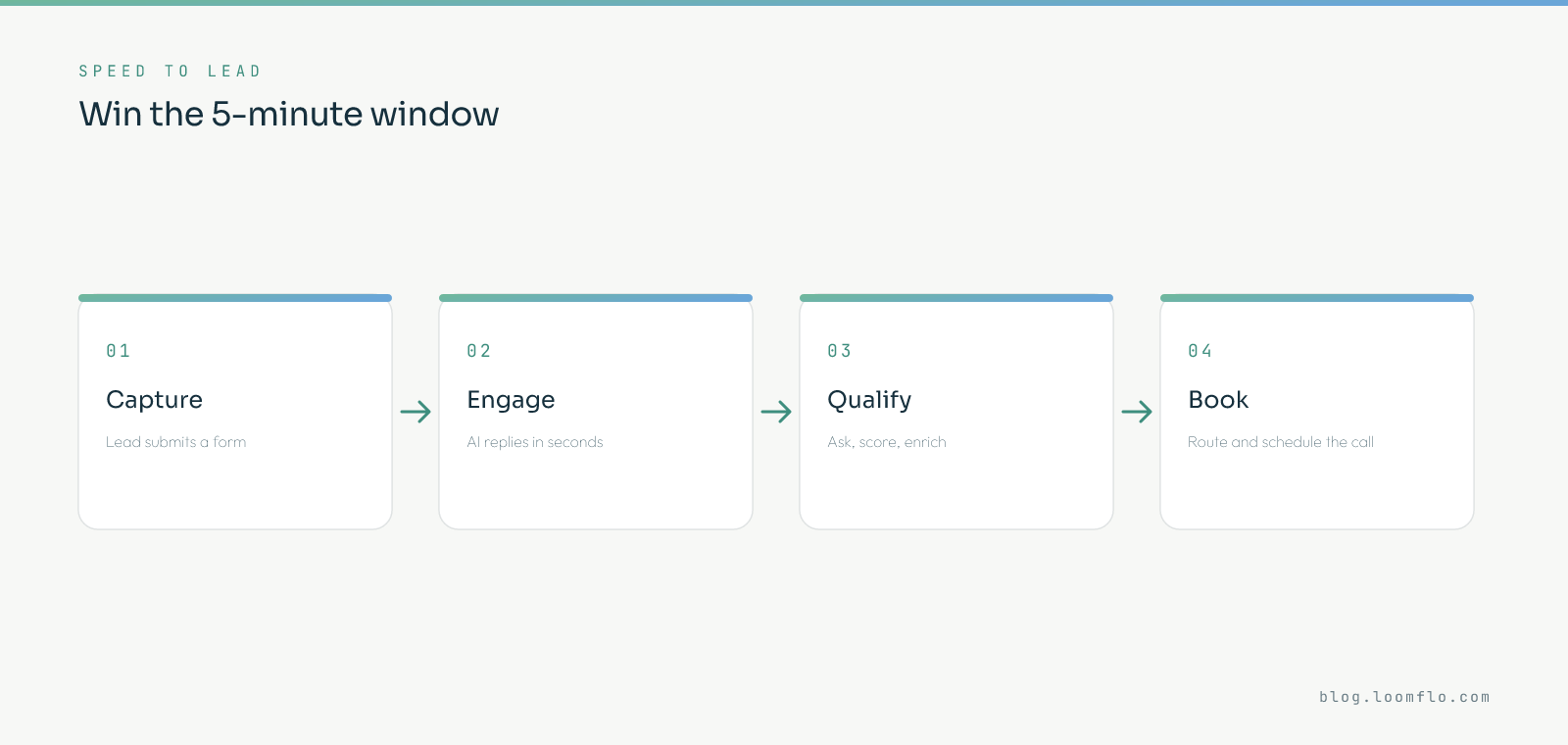Click the step number '01'
The width and height of the screenshot is (1568, 745).
pyautogui.click(x=119, y=351)
